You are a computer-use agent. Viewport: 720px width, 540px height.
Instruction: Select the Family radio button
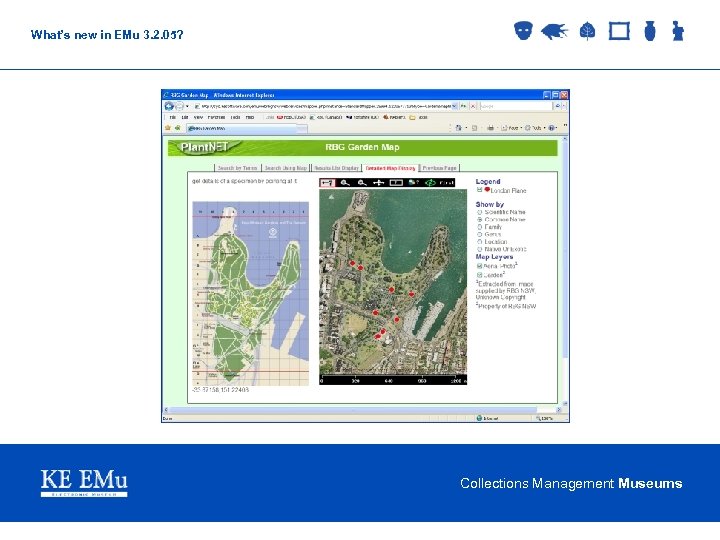479,227
